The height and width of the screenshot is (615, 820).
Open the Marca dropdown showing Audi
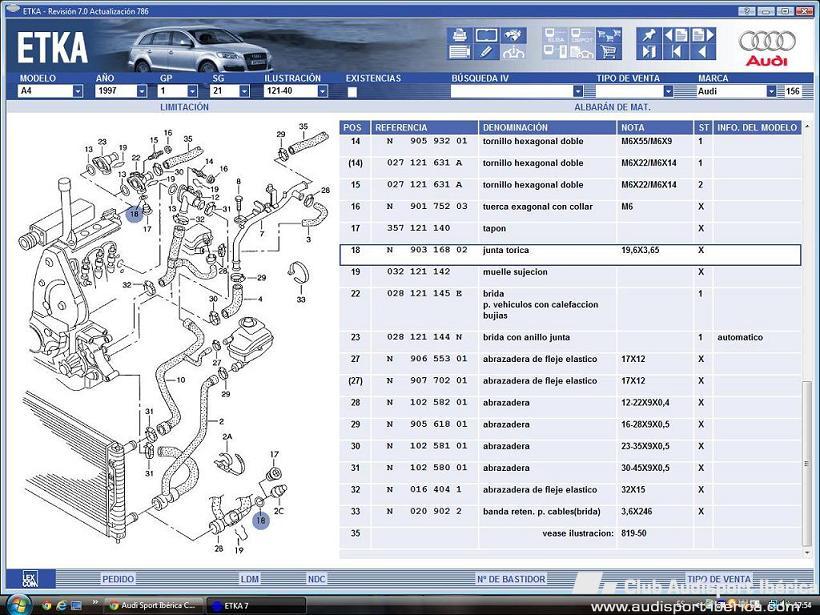click(771, 92)
